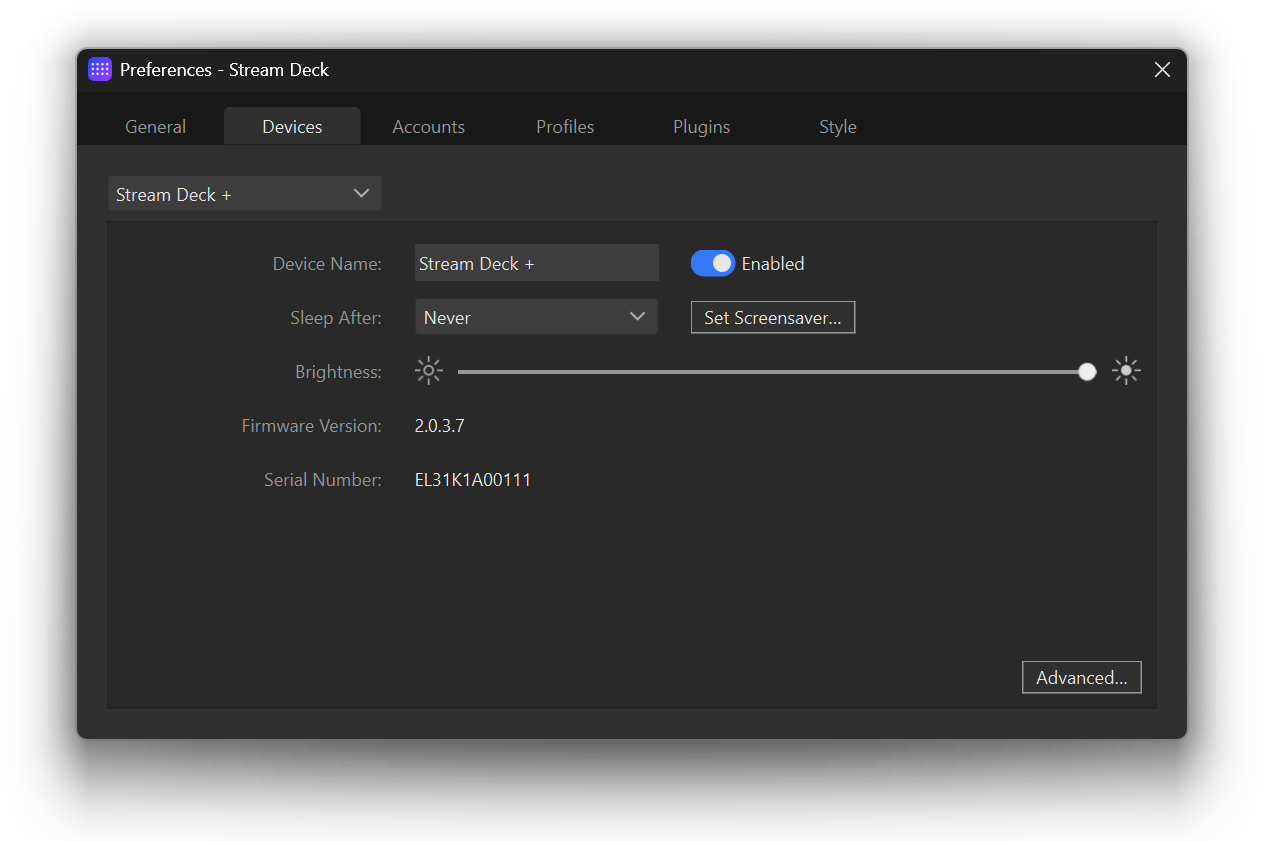Open the Stream Deck + device selector dropdown

(245, 194)
